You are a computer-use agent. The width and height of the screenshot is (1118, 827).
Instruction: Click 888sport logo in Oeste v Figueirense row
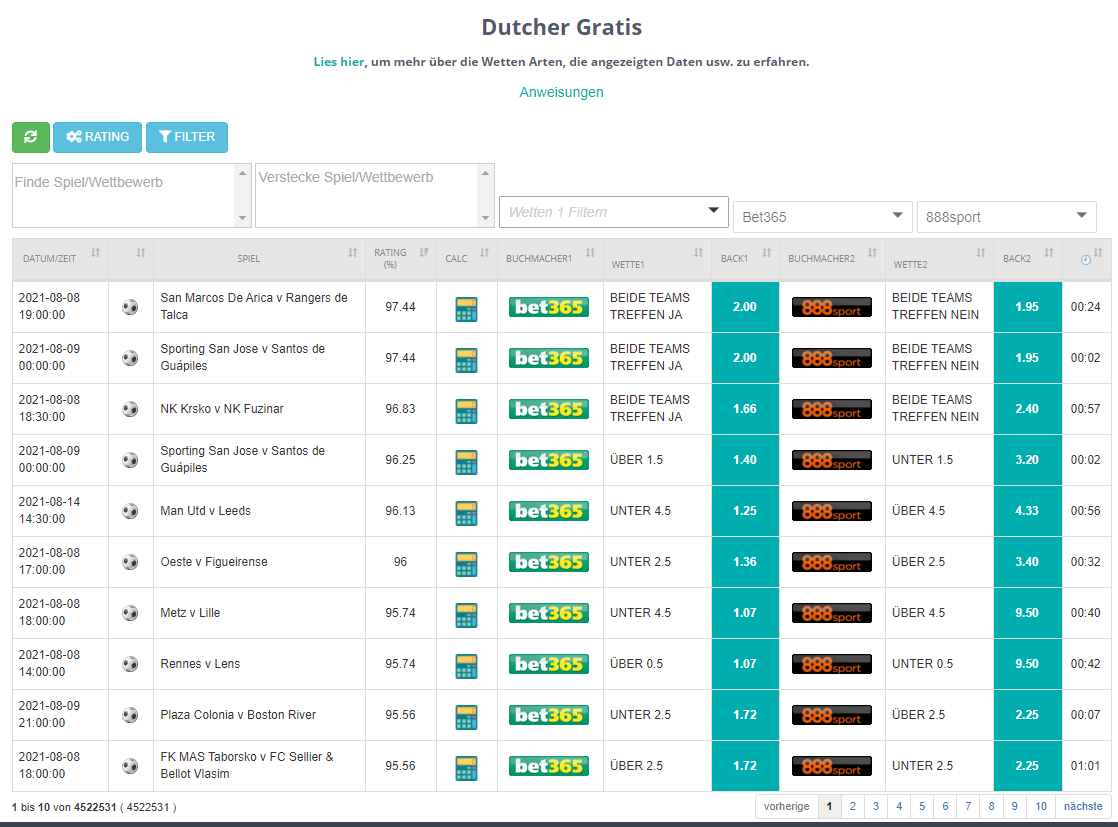click(x=831, y=562)
